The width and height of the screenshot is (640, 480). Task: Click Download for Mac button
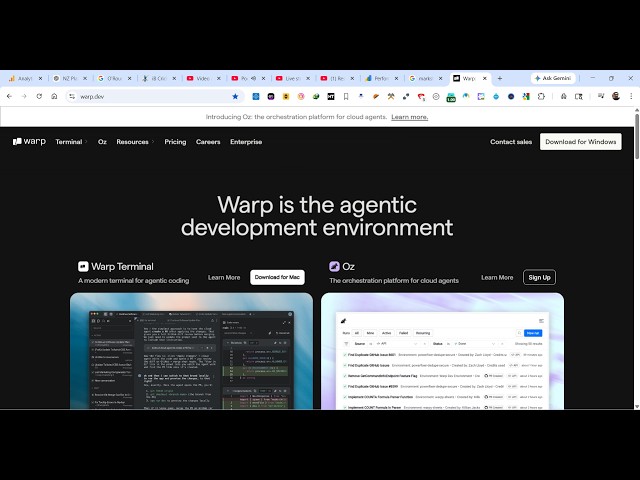coord(277,277)
